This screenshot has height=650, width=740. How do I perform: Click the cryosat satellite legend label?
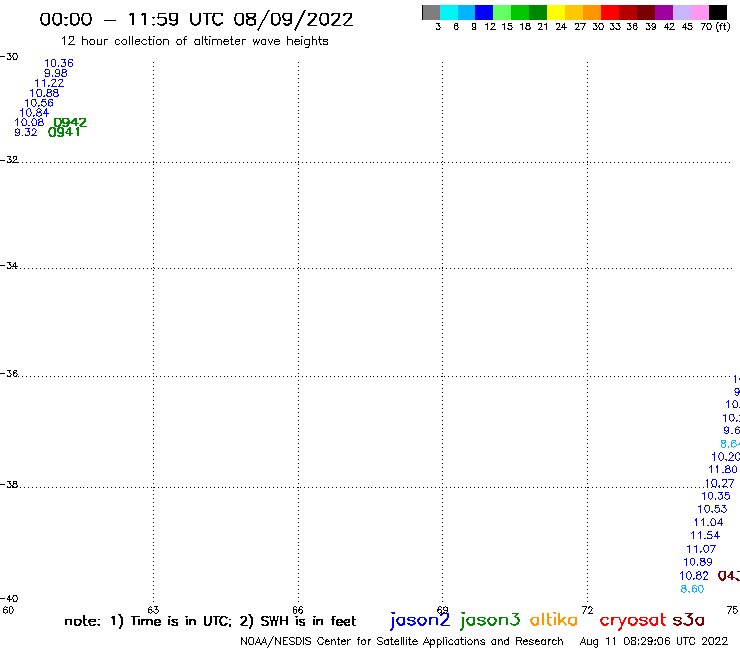tap(633, 620)
